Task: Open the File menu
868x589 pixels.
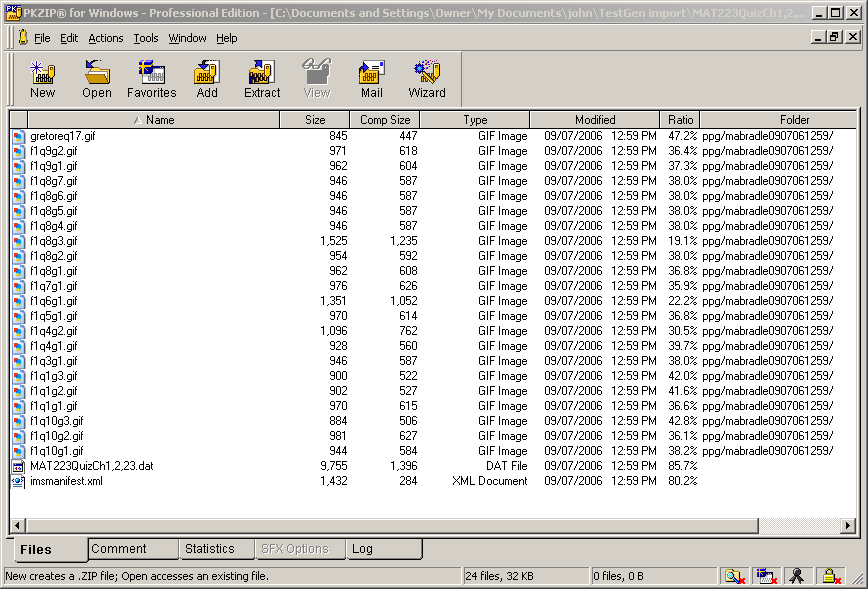Action: click(42, 38)
